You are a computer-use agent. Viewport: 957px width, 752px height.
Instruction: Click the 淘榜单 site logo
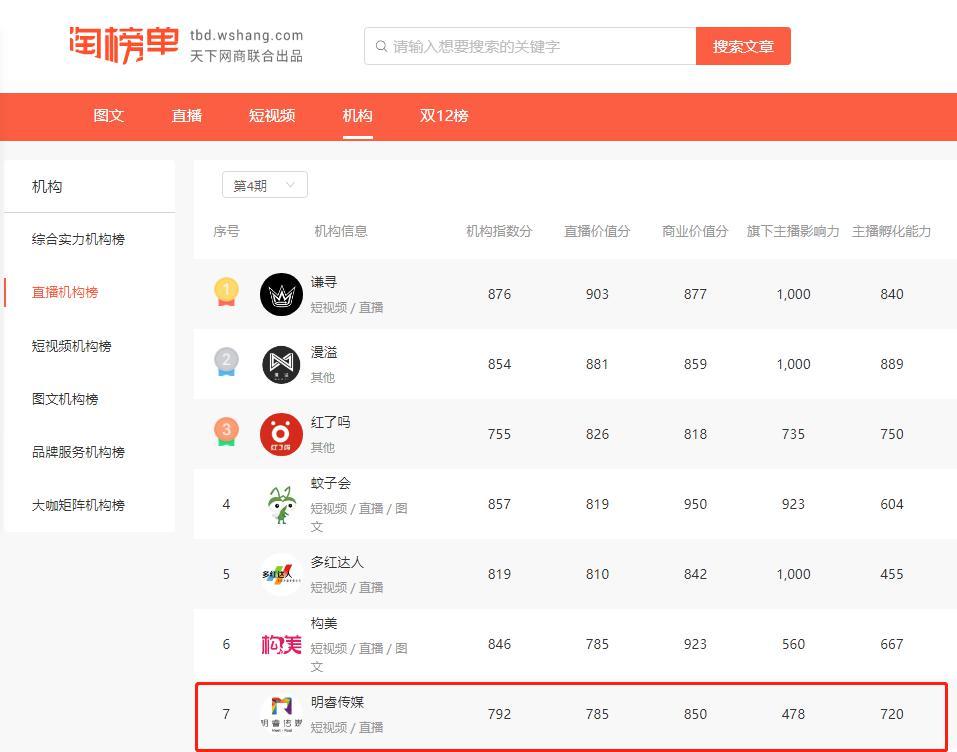tap(124, 45)
